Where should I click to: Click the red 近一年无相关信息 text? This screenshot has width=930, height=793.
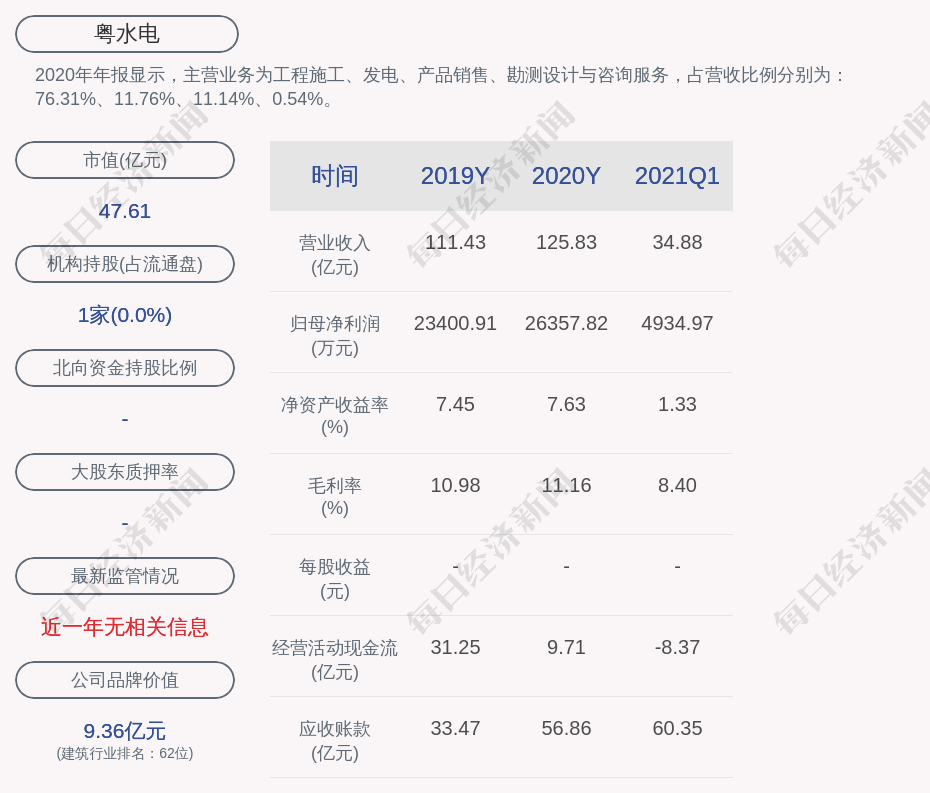coord(125,627)
